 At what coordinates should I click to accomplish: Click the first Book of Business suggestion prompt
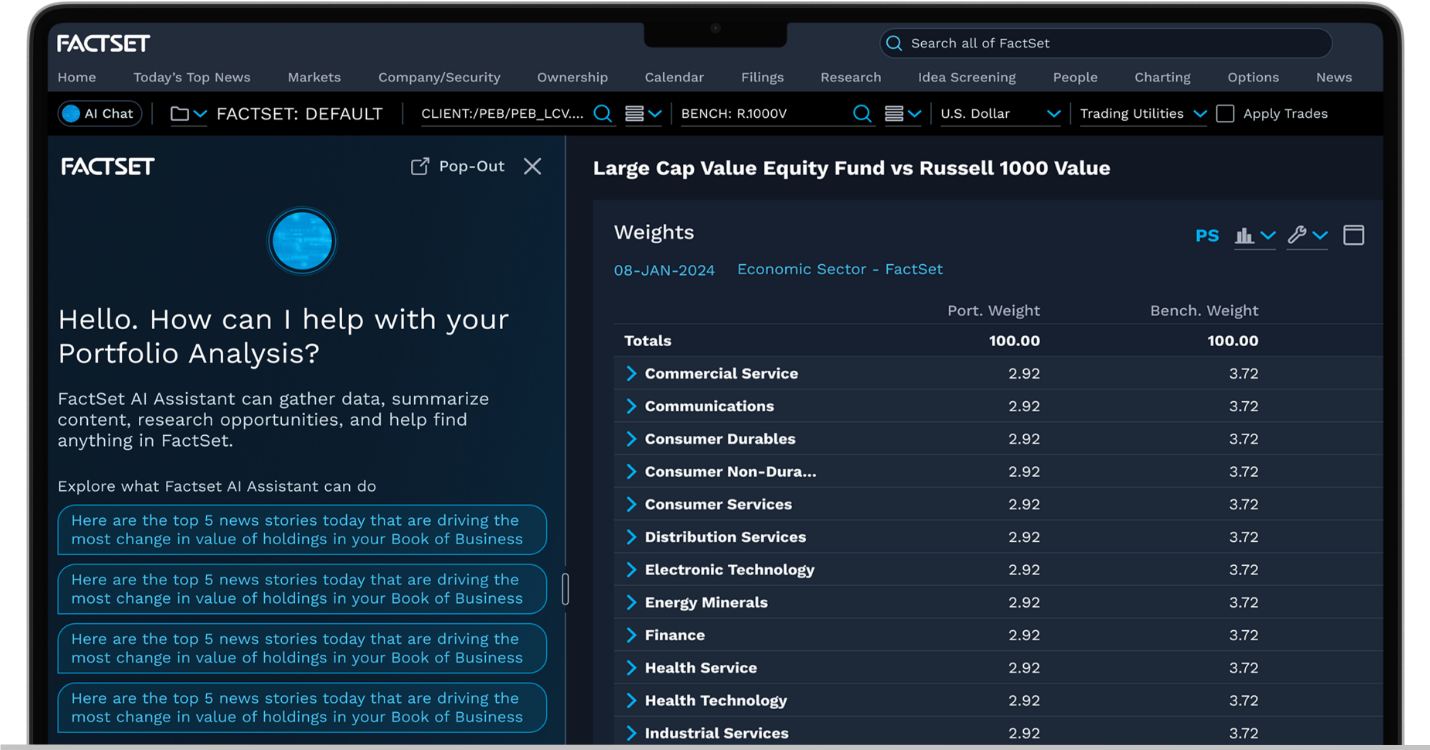click(302, 530)
